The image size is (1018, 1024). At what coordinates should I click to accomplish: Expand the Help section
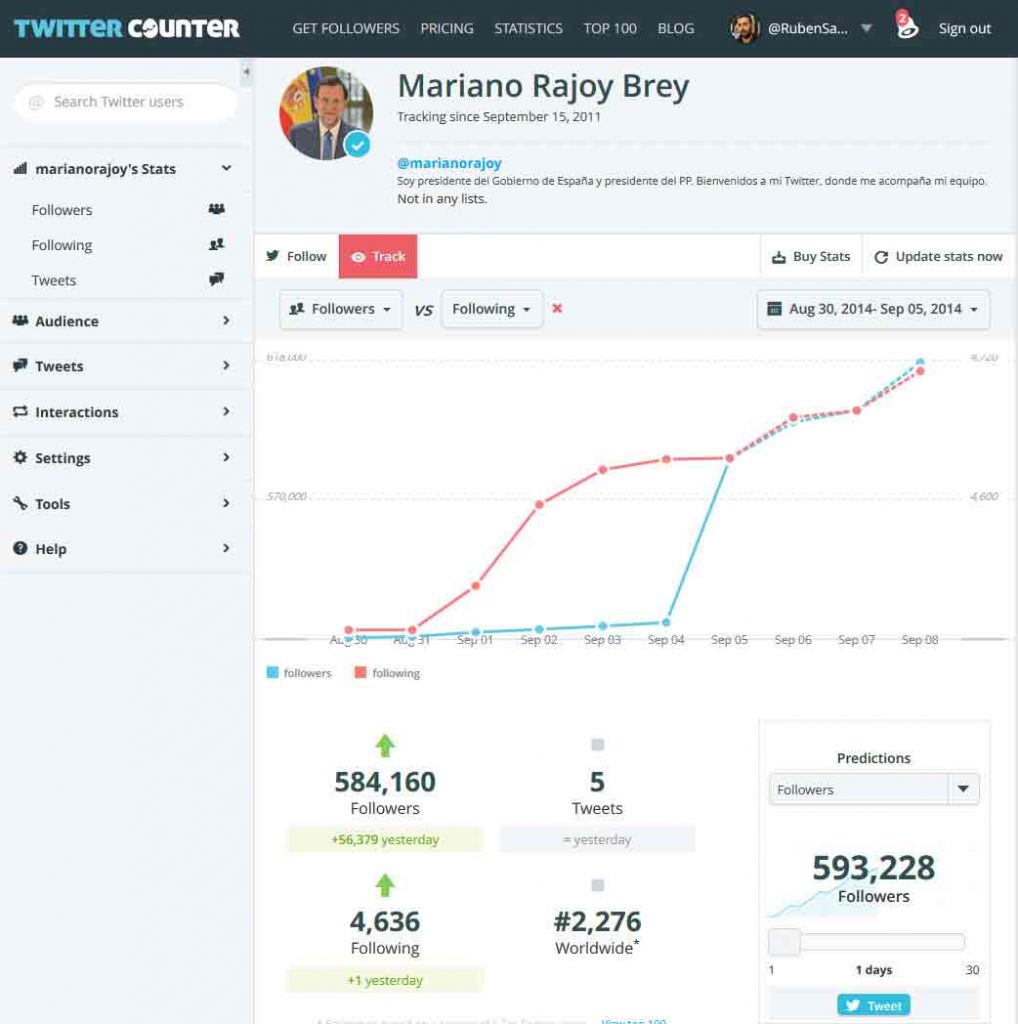click(x=226, y=548)
